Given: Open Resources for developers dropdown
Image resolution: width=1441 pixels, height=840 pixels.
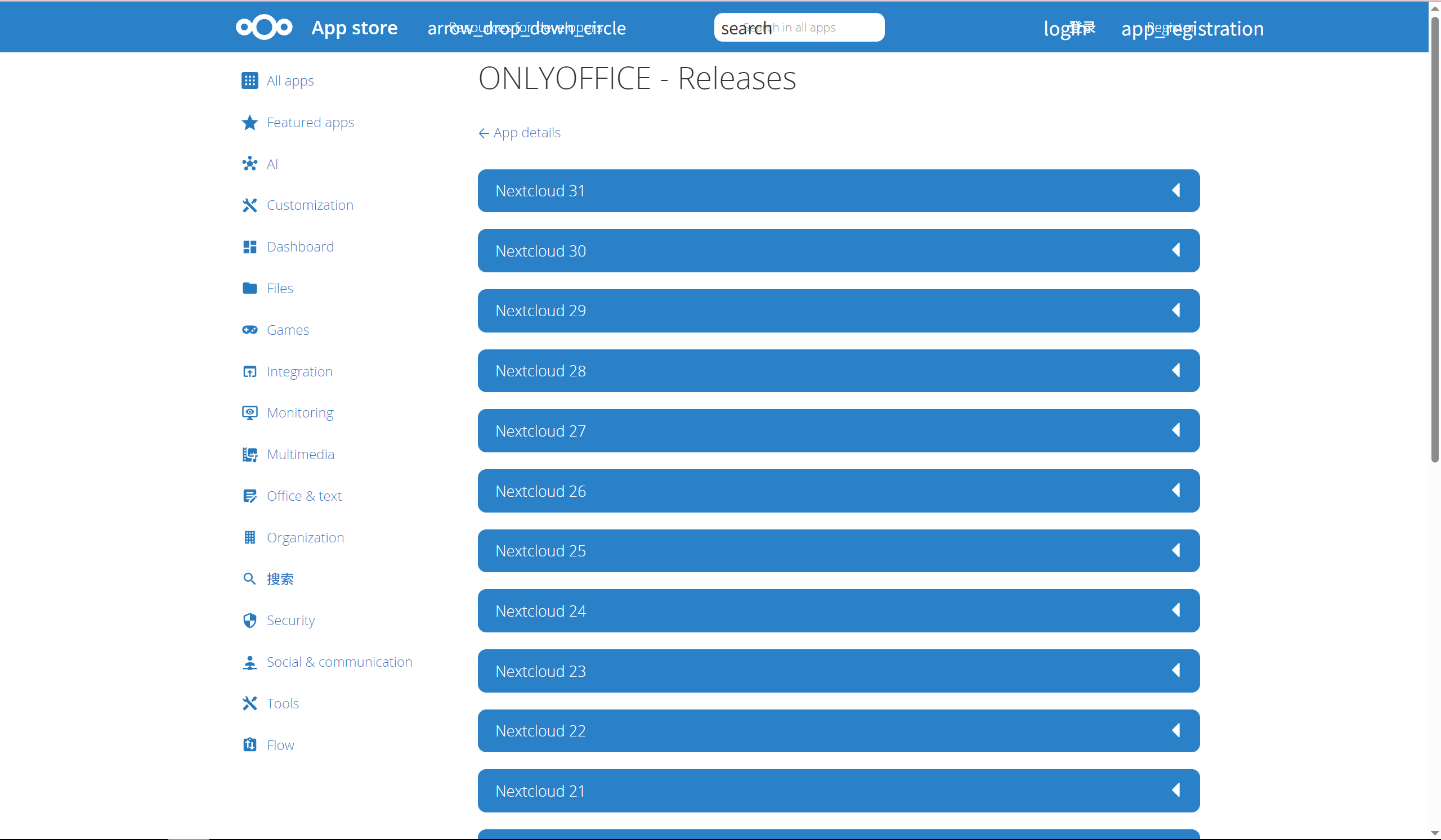Looking at the screenshot, I should [527, 28].
